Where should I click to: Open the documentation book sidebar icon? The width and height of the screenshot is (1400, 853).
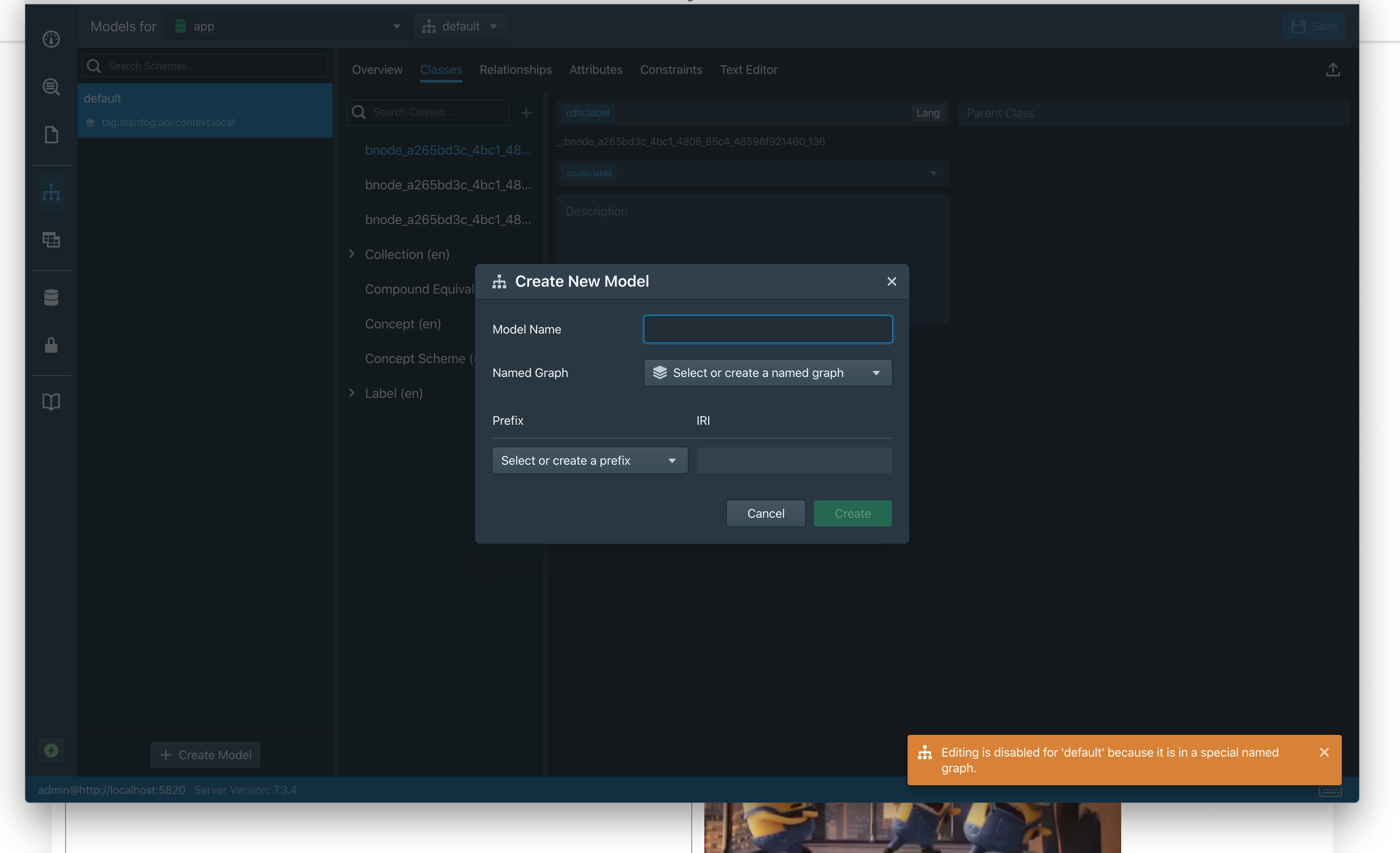click(x=51, y=402)
